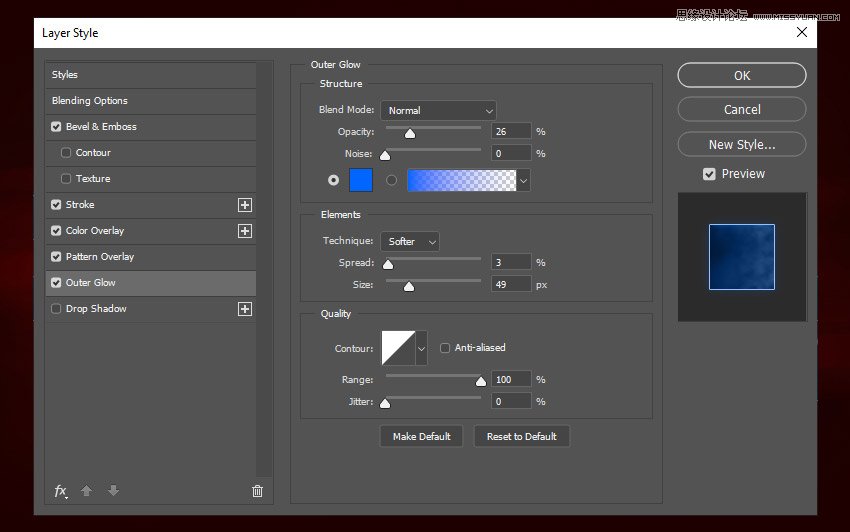
Task: Click the Make Default button
Action: (421, 436)
